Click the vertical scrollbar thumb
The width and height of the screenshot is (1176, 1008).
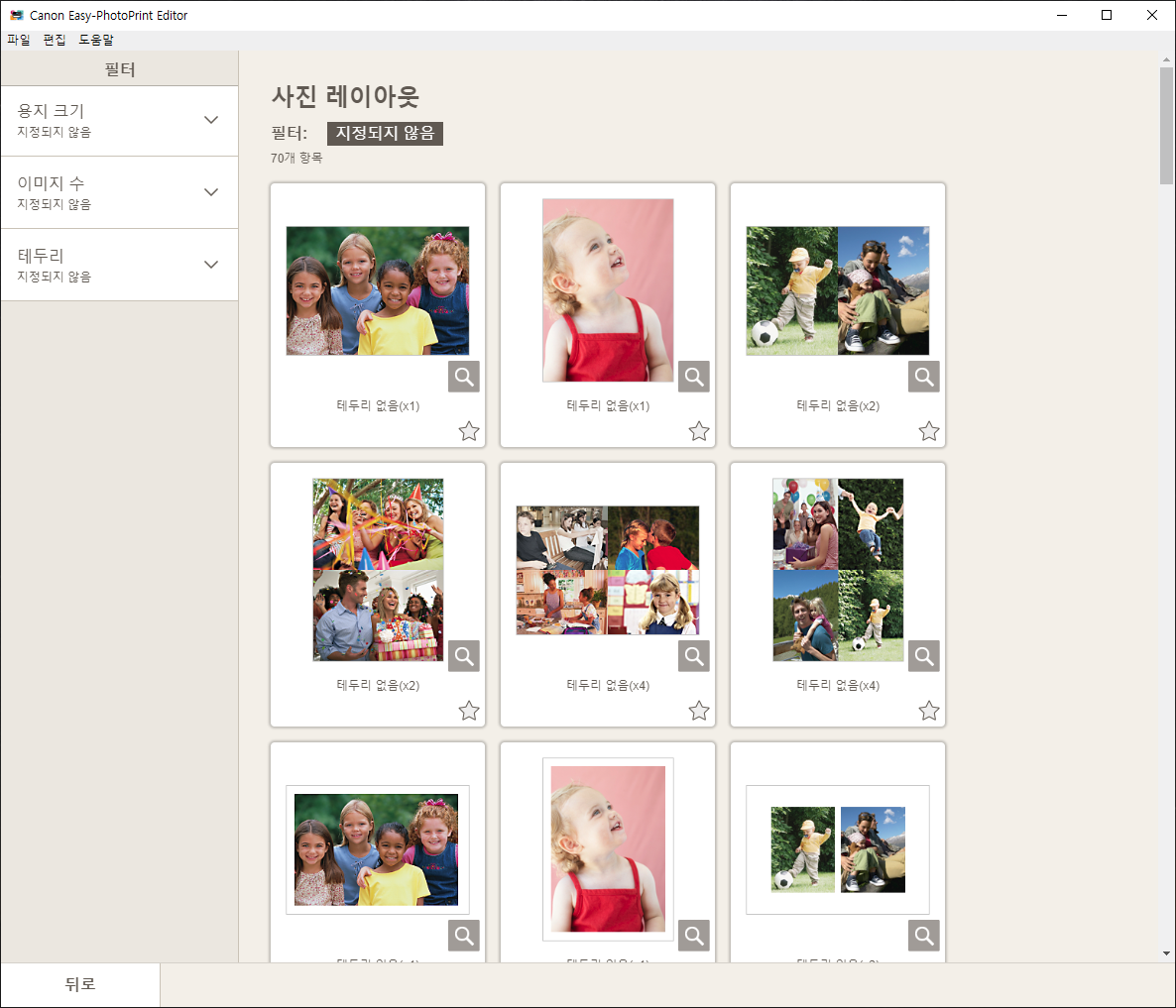coord(1166,125)
